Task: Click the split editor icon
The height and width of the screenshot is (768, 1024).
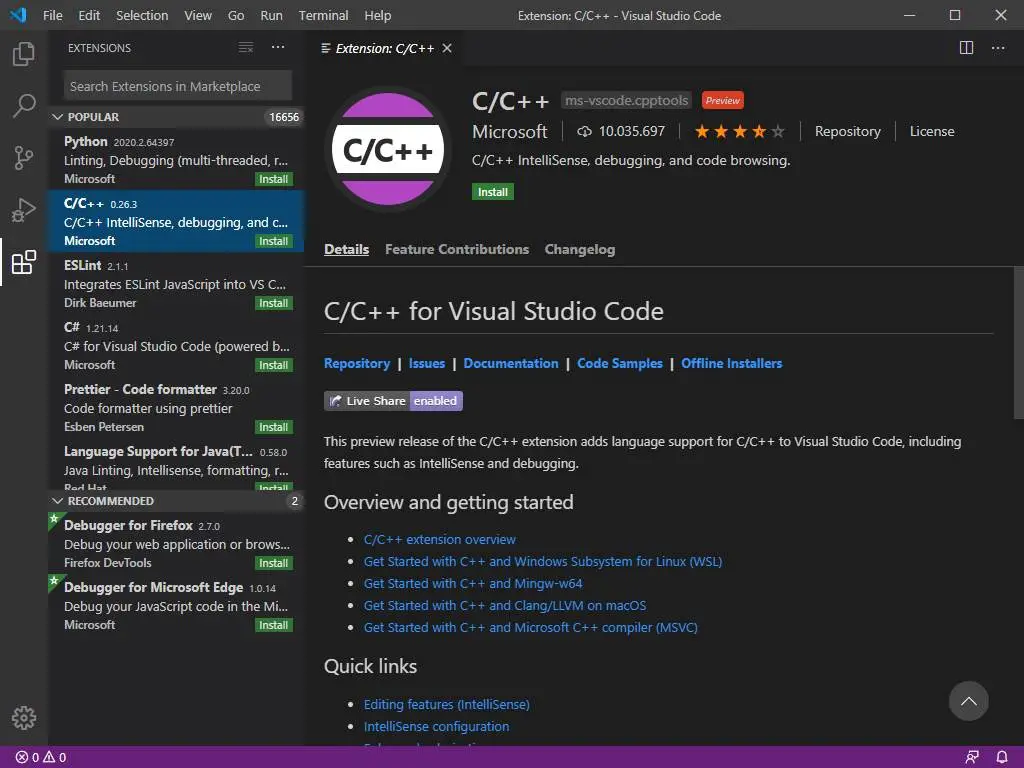Action: click(966, 48)
